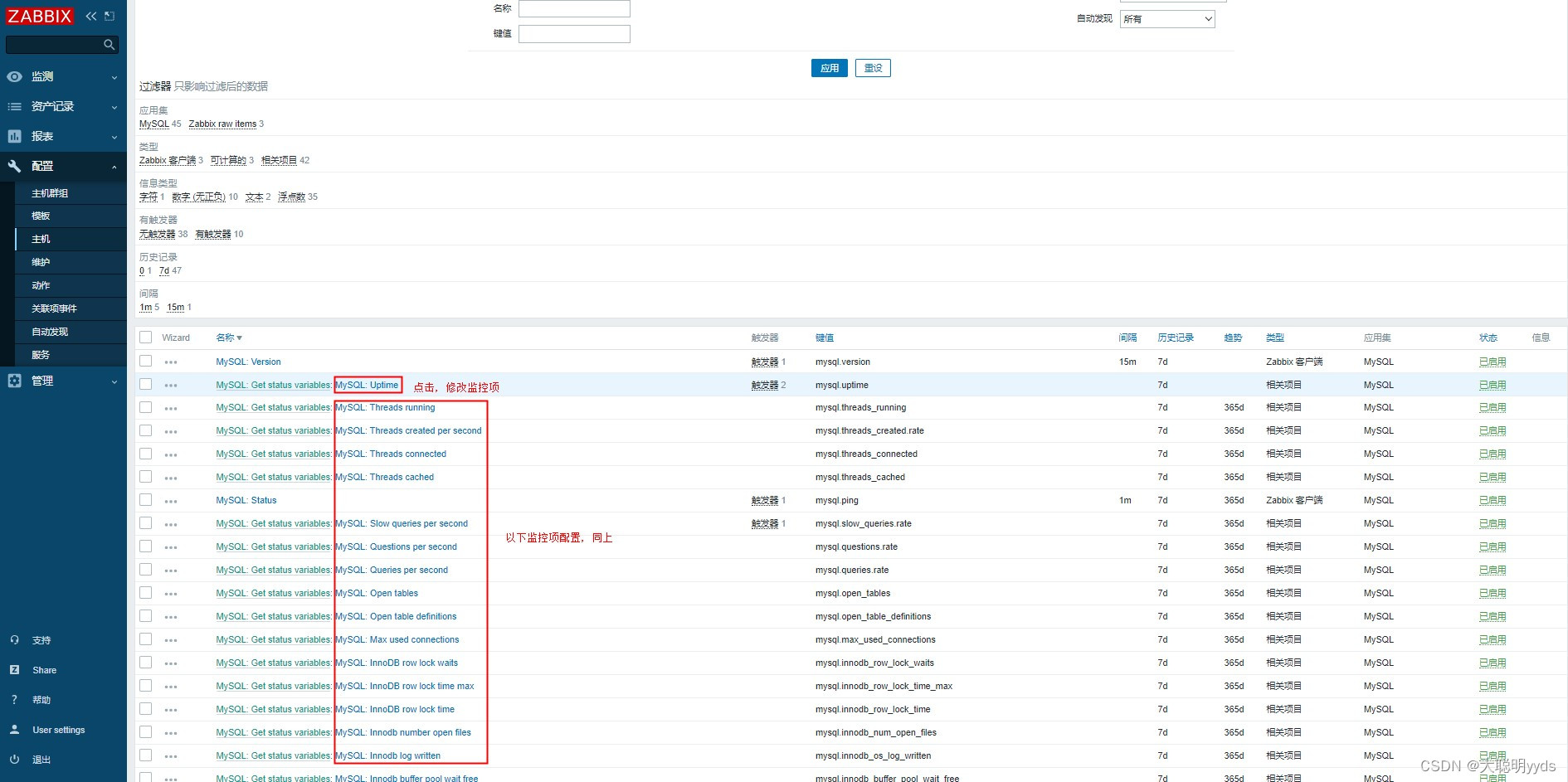1568x782 pixels.
Task: Open 模板 in the sidebar
Action: click(41, 216)
